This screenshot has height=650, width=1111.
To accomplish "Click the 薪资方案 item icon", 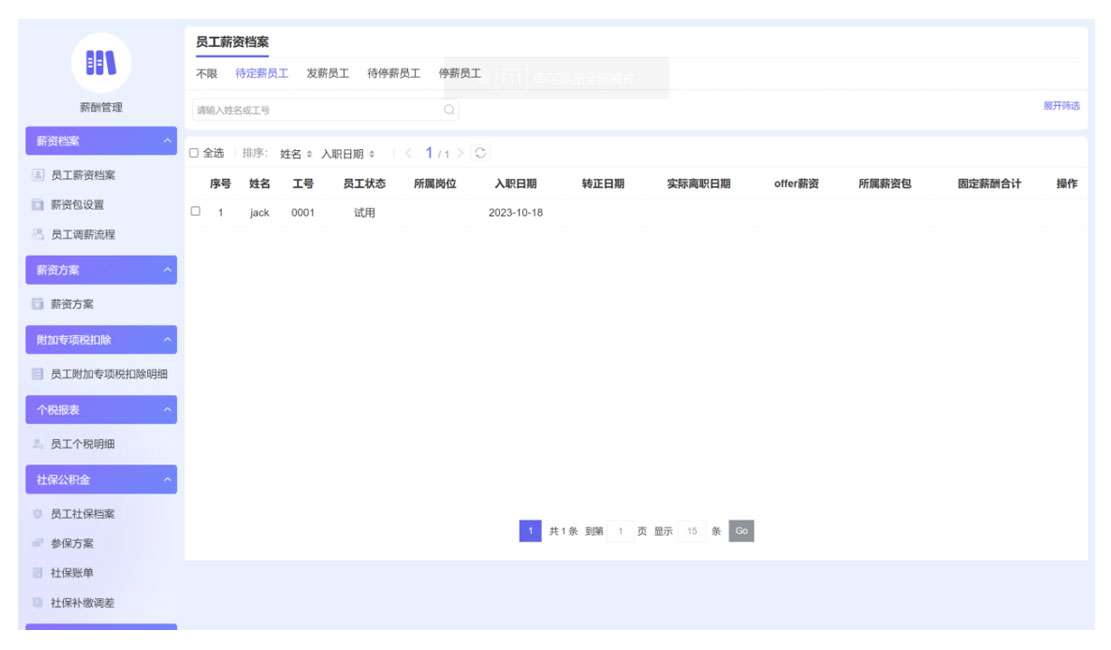I will (38, 304).
